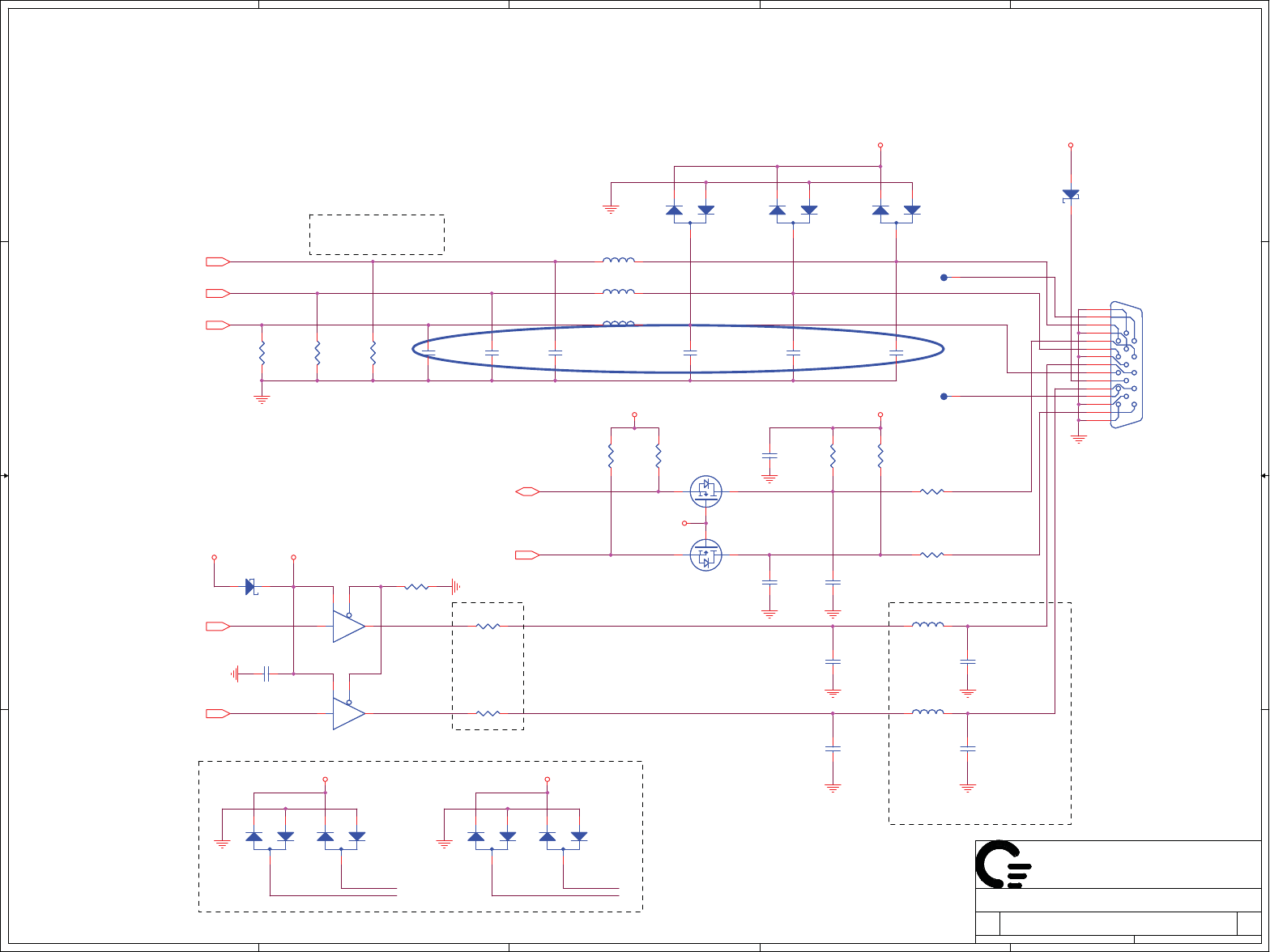Select the red port left of the lower MOSFET
1270x952 pixels.
pos(527,555)
